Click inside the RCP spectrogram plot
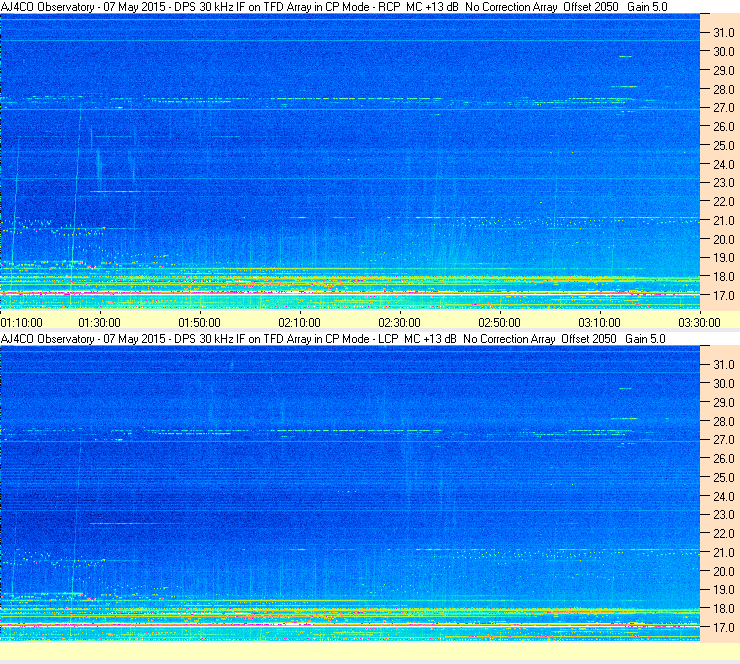 point(350,161)
